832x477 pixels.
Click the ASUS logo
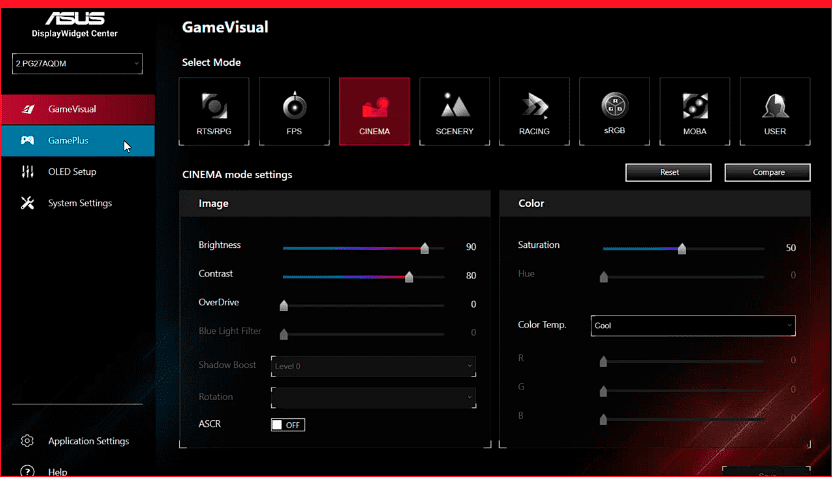74,19
